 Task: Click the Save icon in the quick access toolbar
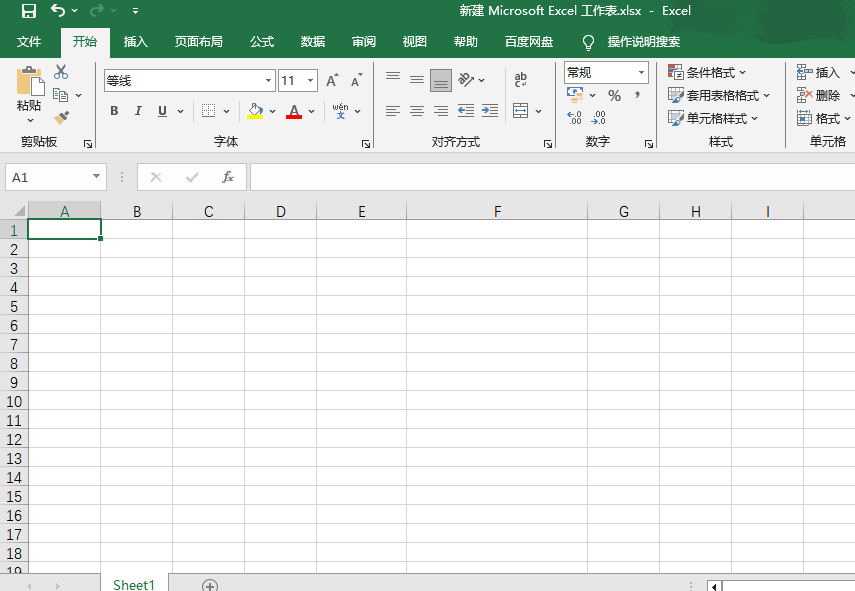[x=28, y=11]
